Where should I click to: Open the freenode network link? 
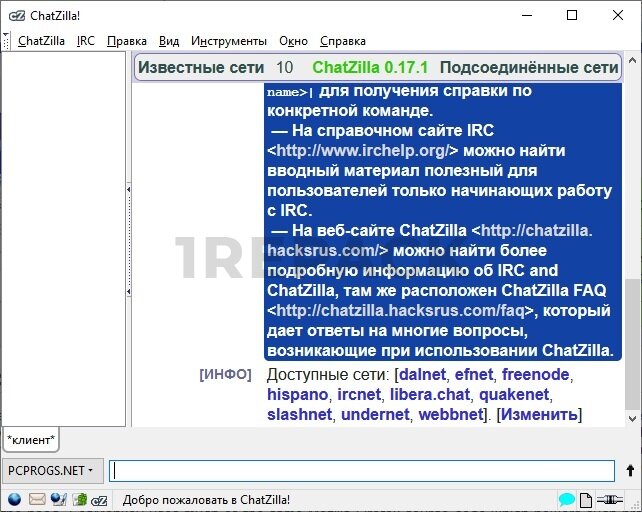pyautogui.click(x=536, y=375)
